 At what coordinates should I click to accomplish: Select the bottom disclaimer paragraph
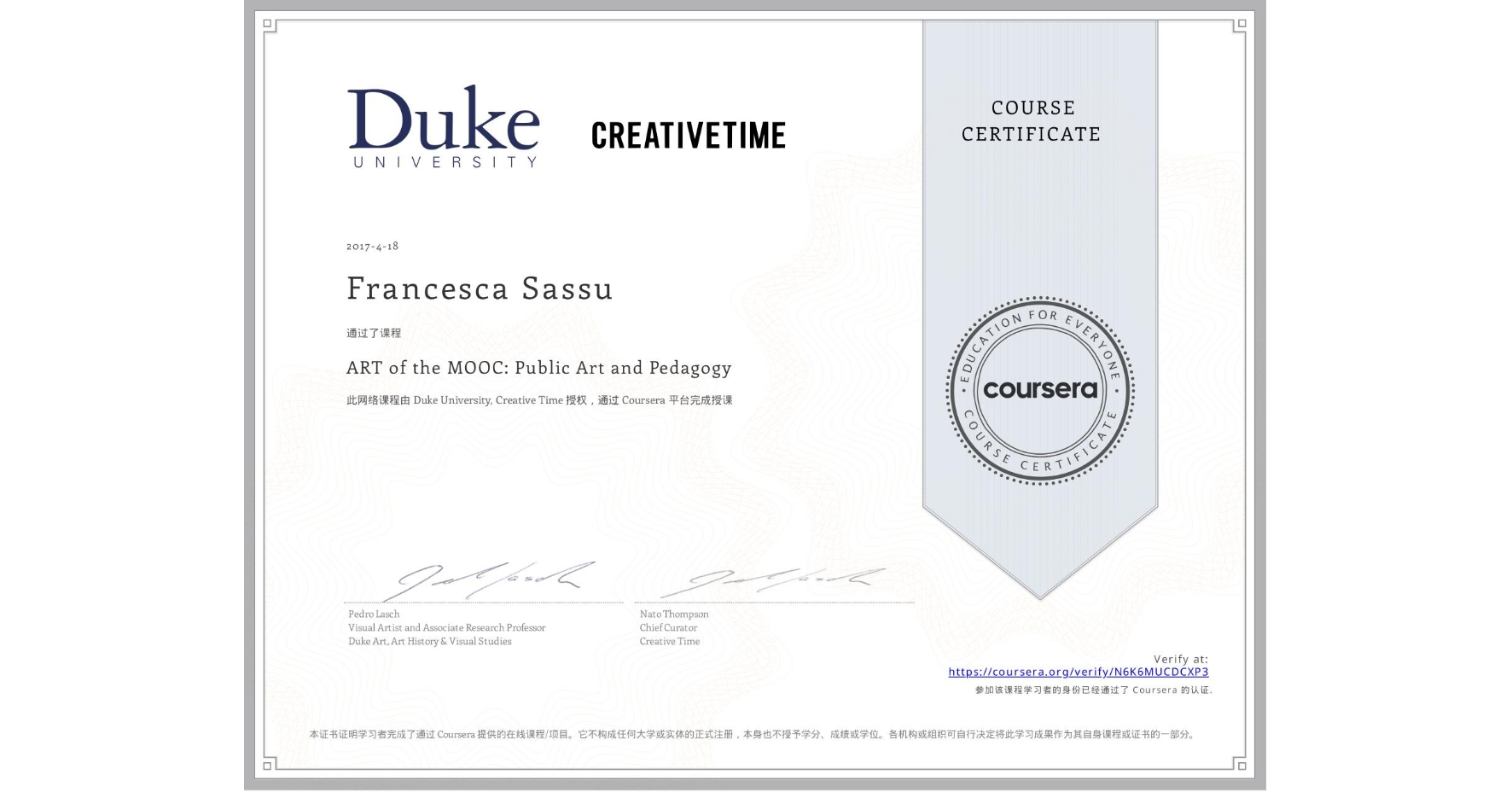pyautogui.click(x=753, y=734)
